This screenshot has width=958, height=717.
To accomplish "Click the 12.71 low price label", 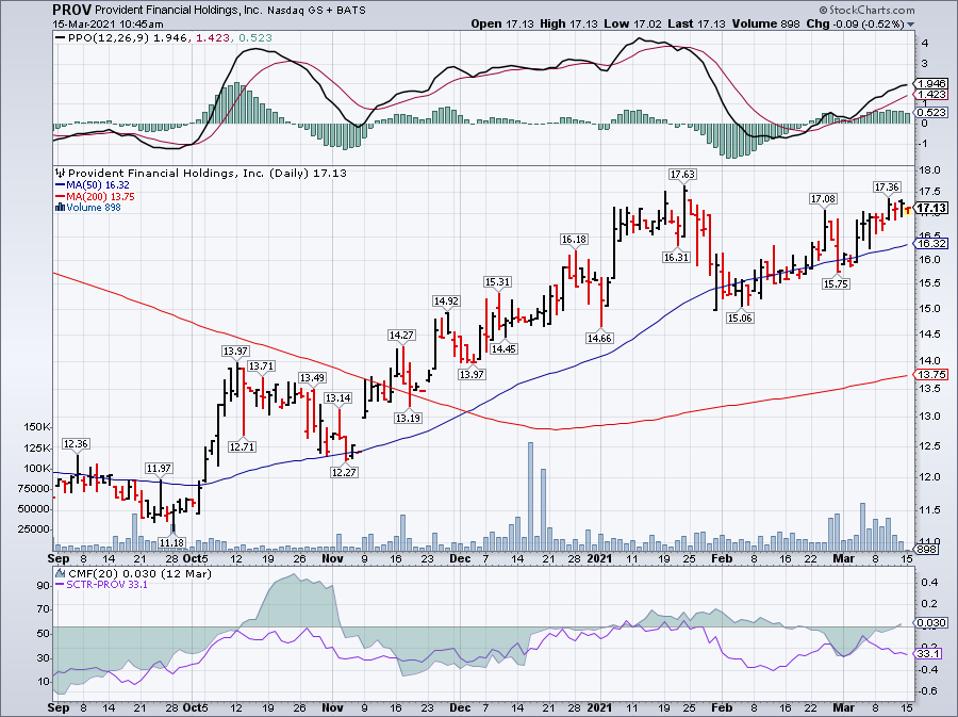I will (242, 447).
